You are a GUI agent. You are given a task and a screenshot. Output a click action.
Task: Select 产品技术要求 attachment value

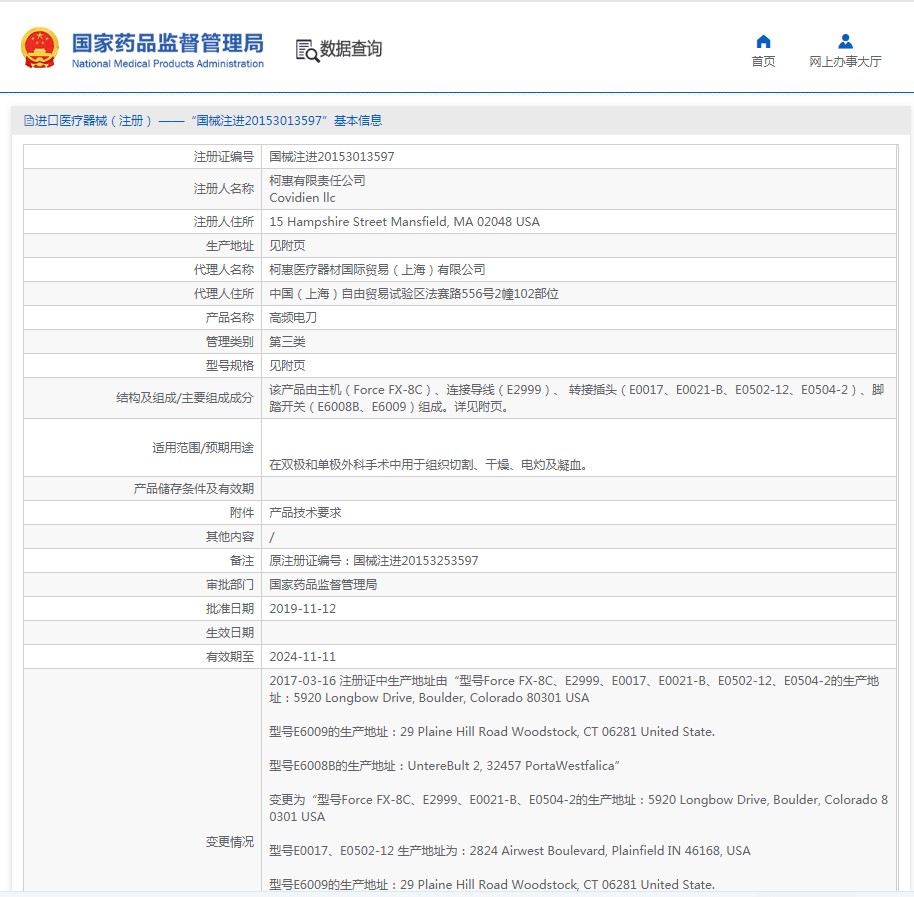pyautogui.click(x=305, y=513)
